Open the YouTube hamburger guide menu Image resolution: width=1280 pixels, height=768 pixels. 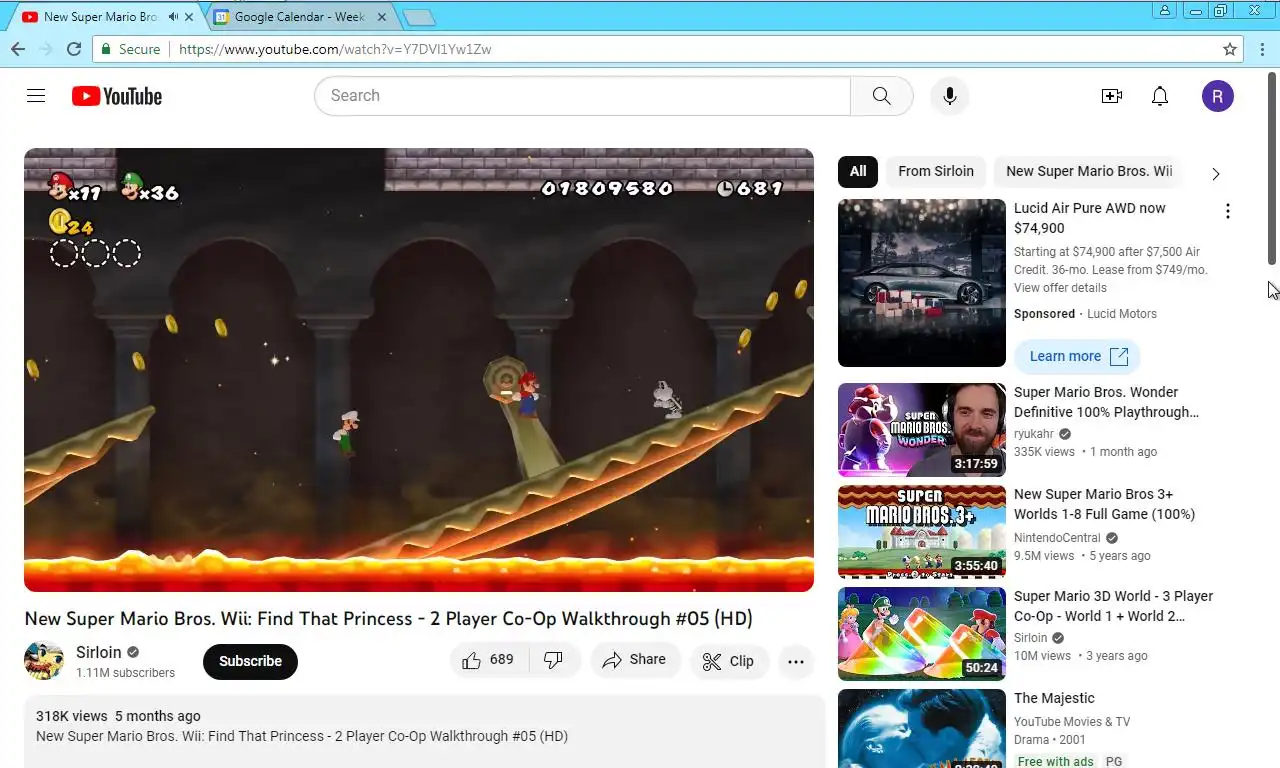tap(36, 96)
